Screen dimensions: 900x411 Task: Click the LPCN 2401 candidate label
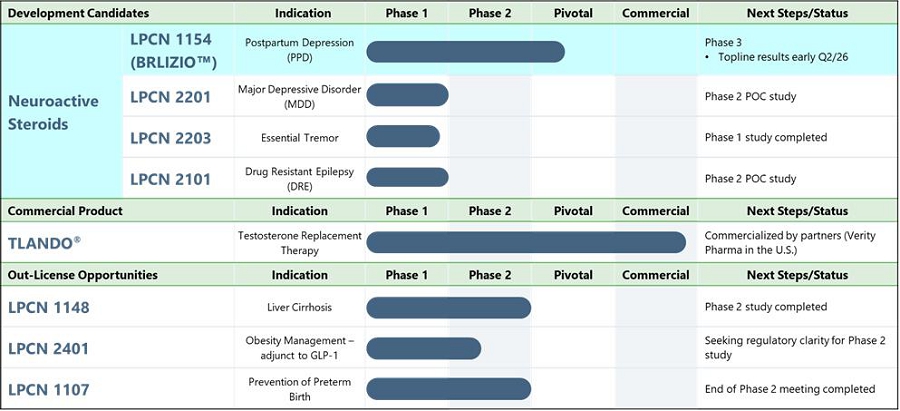[49, 348]
